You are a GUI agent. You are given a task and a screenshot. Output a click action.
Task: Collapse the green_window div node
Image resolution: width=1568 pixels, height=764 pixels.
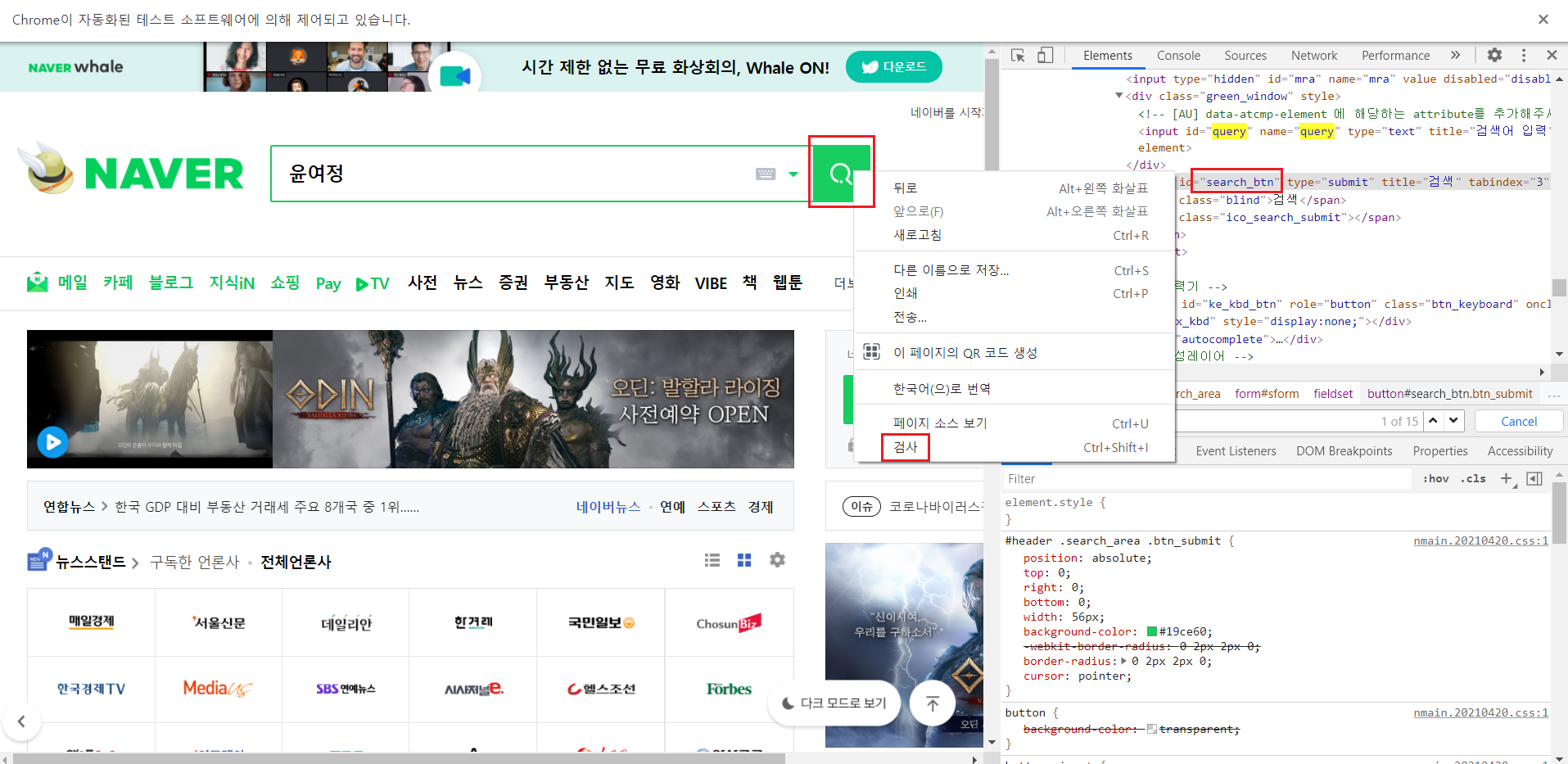coord(1119,97)
